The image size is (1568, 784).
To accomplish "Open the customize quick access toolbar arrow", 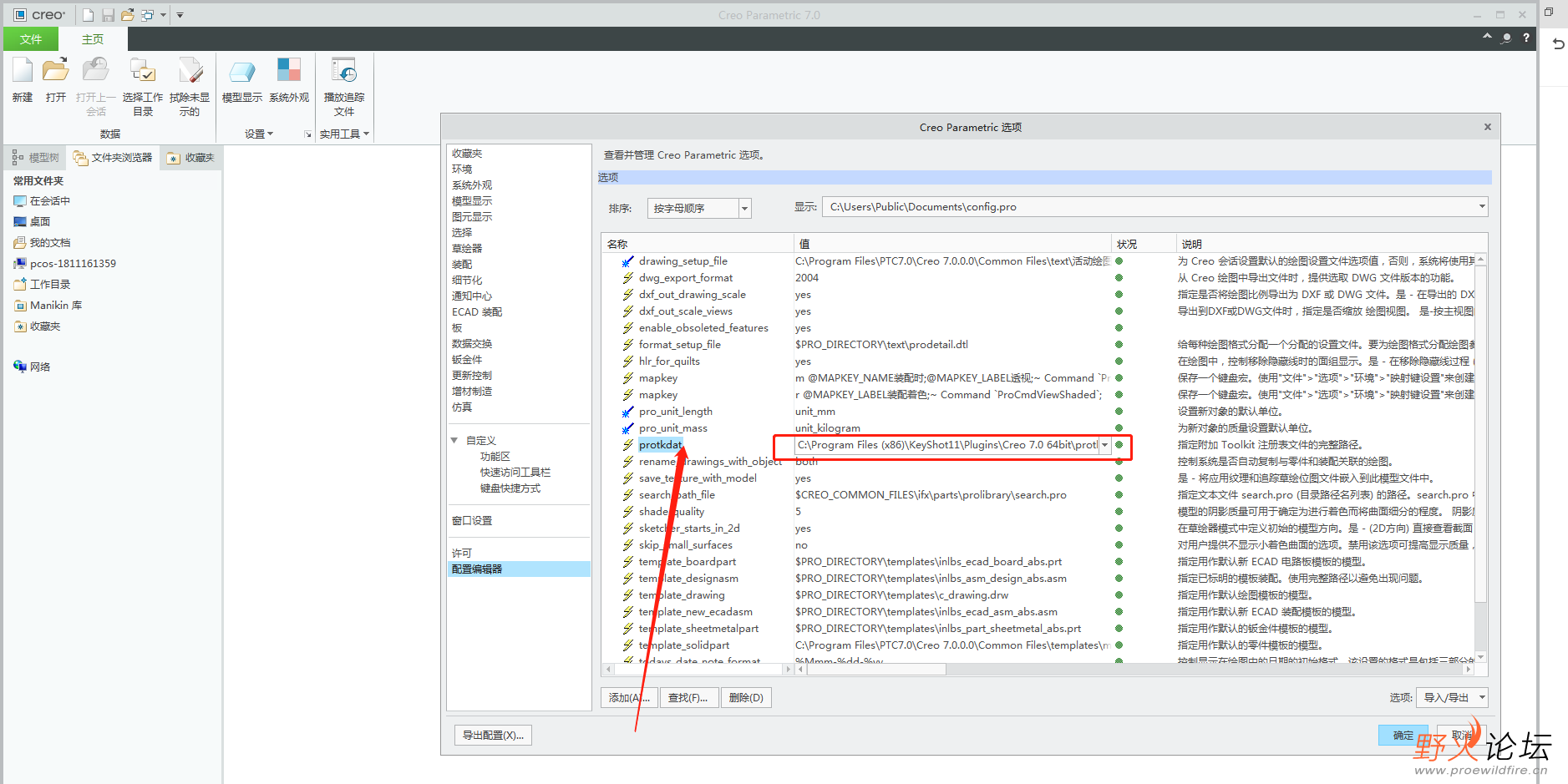I will tap(180, 15).
